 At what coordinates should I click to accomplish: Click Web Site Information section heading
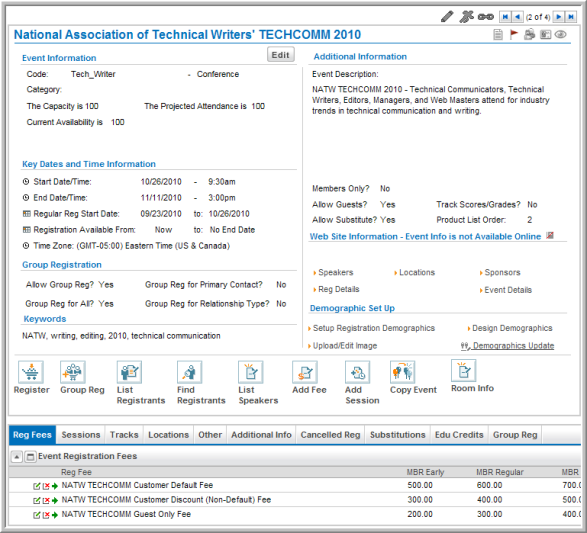click(425, 237)
